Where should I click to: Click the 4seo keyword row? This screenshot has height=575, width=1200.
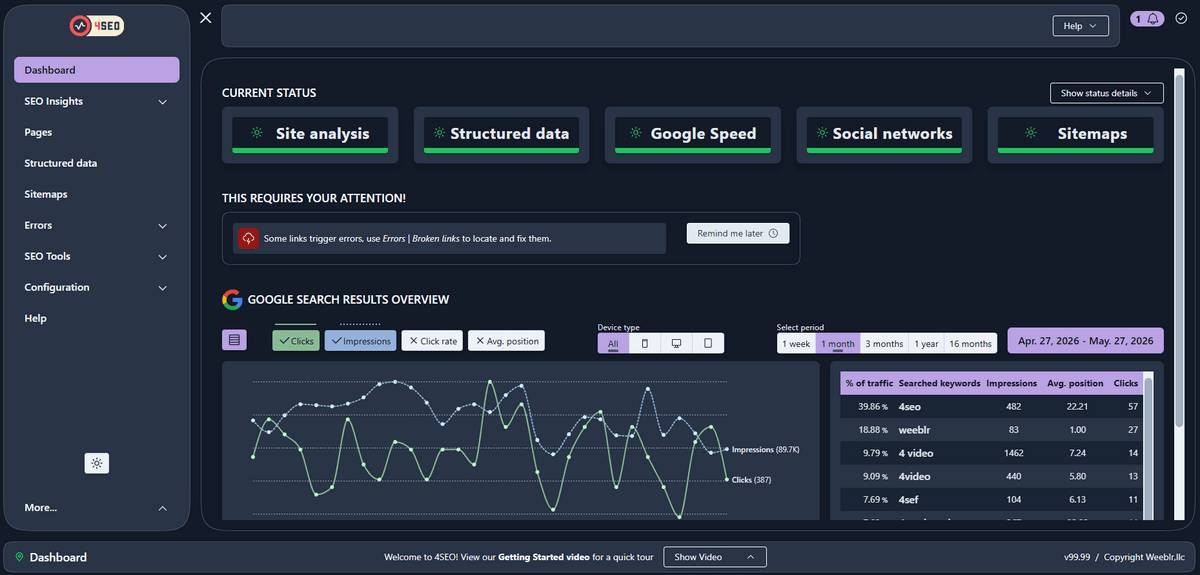991,407
